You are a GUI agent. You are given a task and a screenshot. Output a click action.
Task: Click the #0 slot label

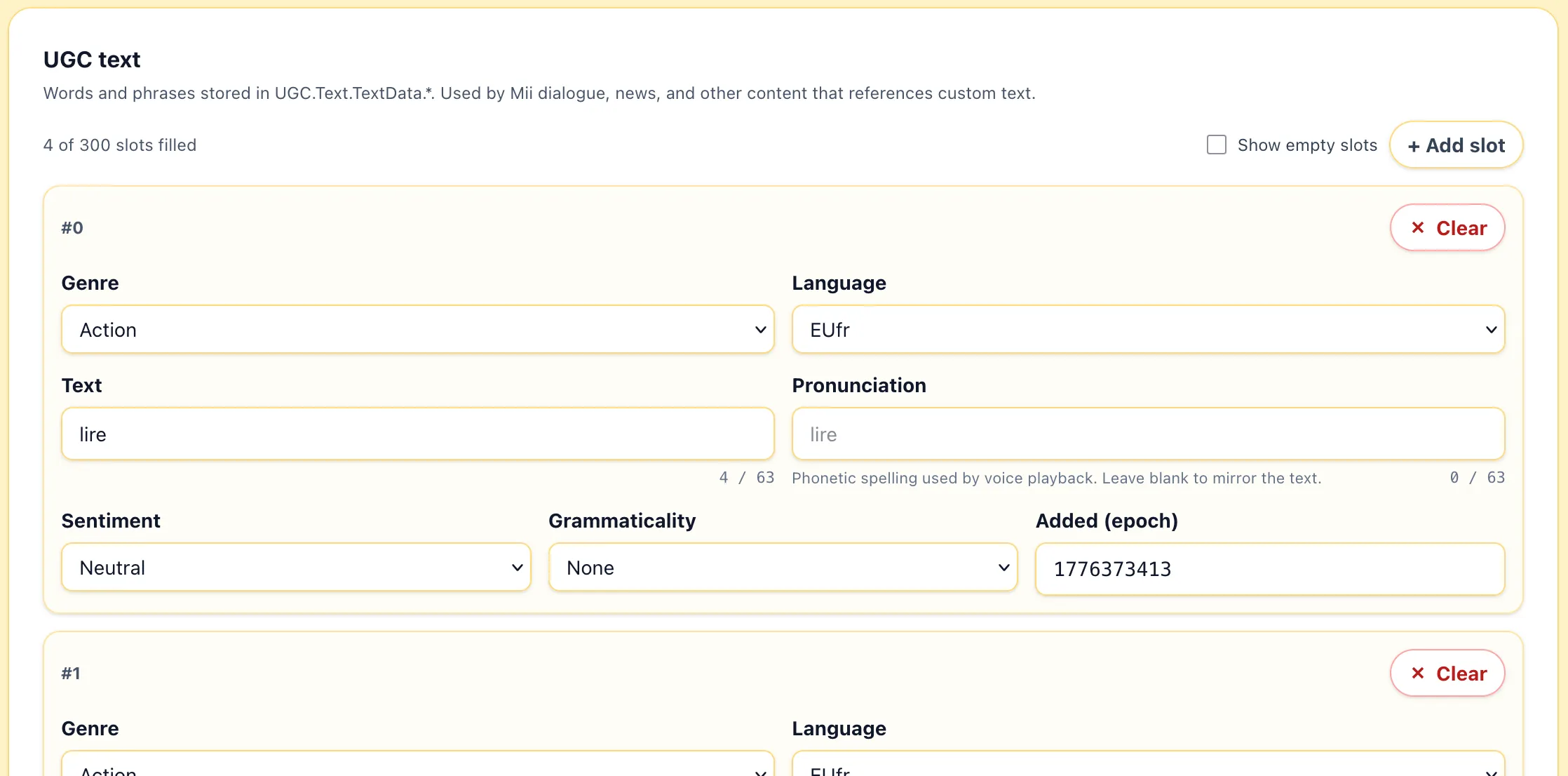pos(72,228)
